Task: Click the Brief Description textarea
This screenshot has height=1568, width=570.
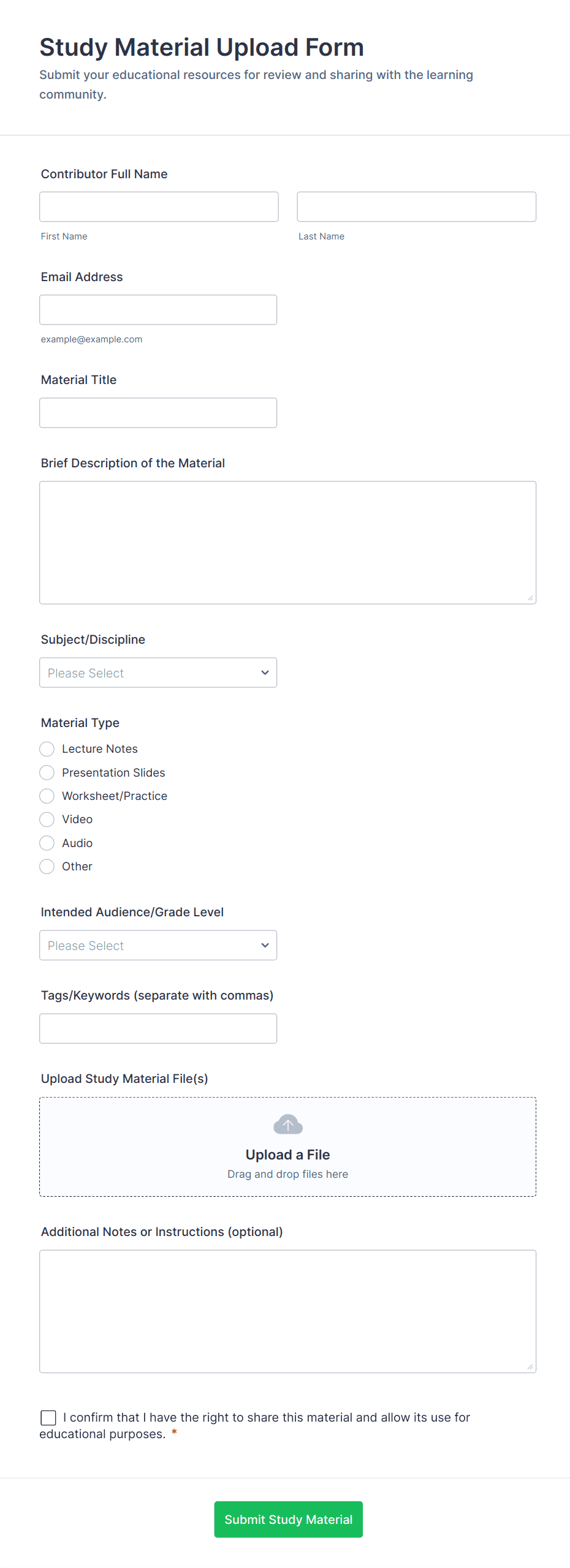Action: point(287,542)
